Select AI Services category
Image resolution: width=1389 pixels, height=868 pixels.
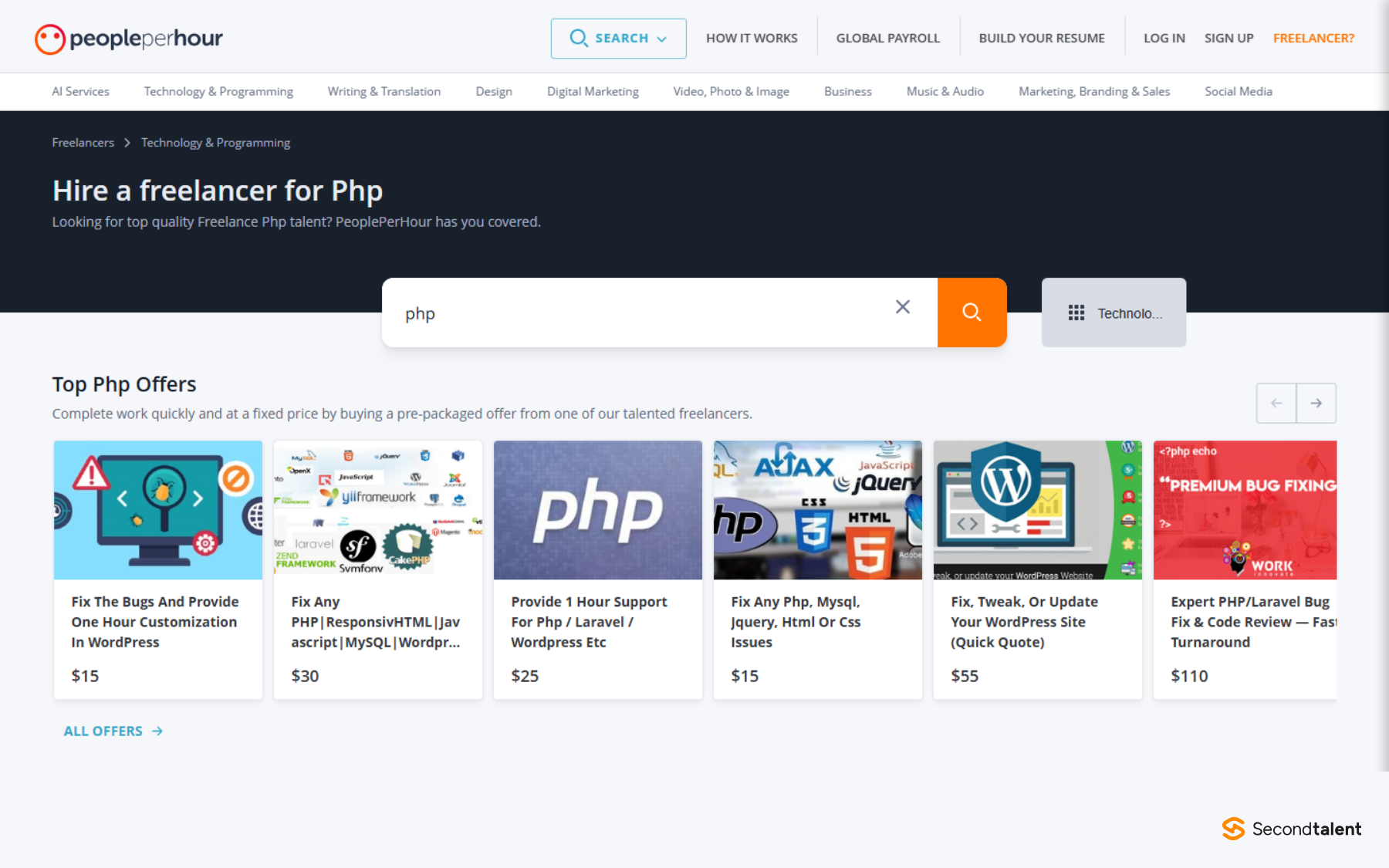point(80,91)
